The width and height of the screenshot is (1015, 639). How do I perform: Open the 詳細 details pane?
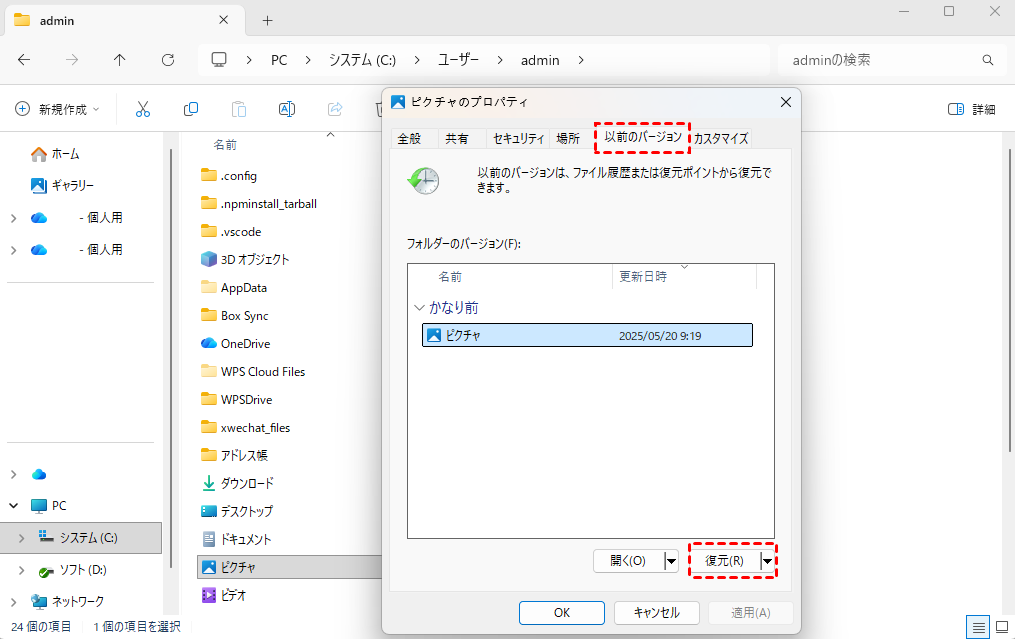click(x=971, y=109)
